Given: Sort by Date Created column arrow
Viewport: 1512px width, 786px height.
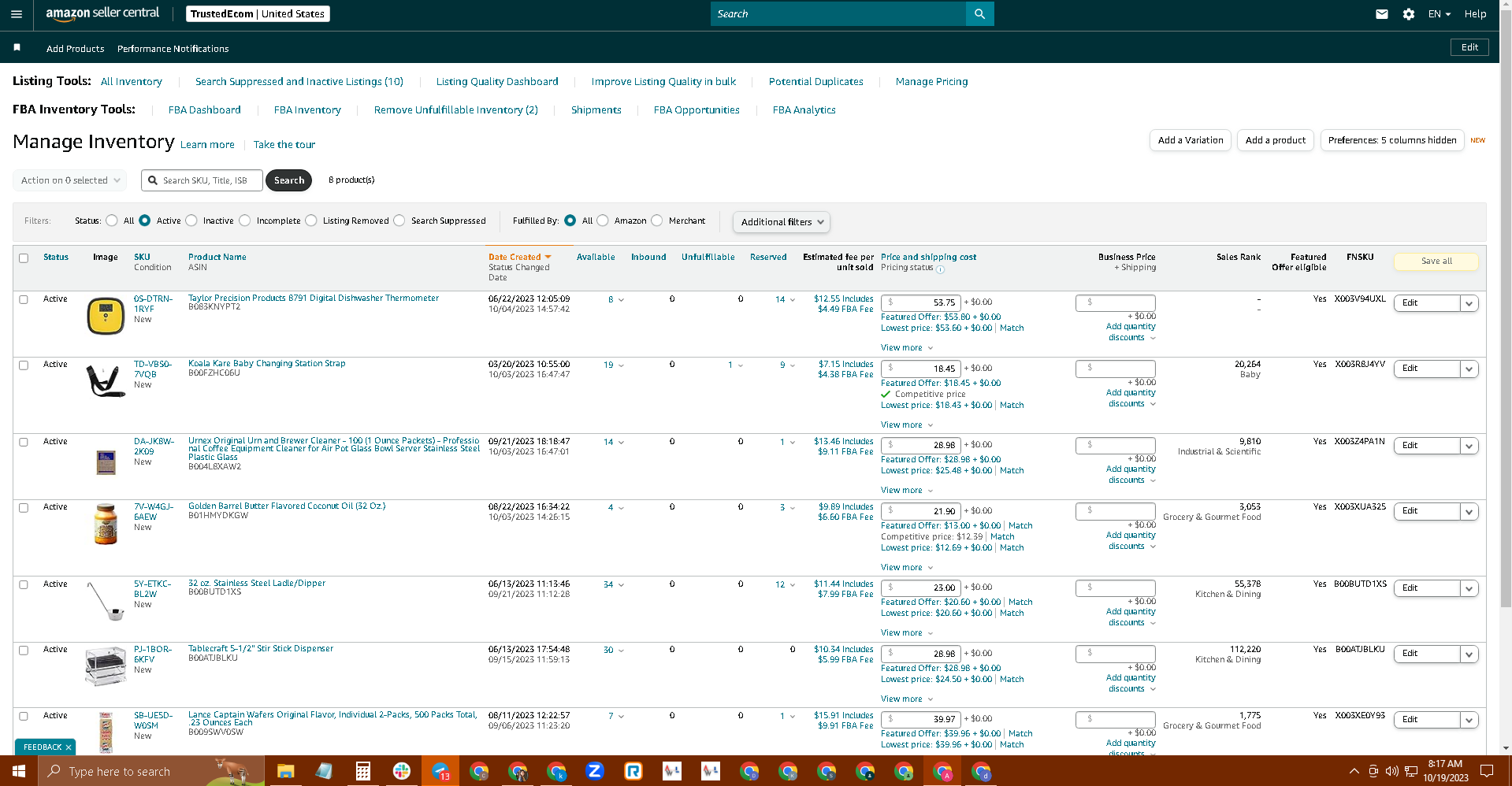Looking at the screenshot, I should point(548,257).
